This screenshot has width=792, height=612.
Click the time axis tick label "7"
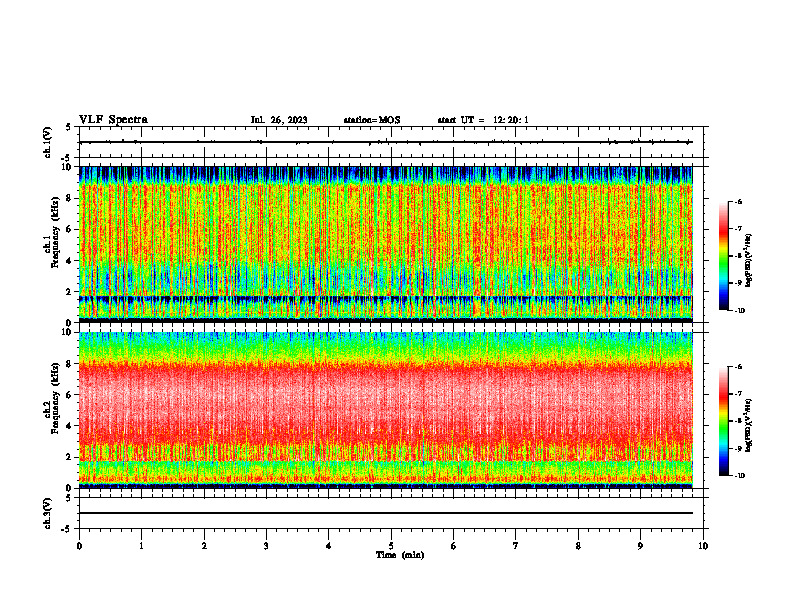pos(516,546)
